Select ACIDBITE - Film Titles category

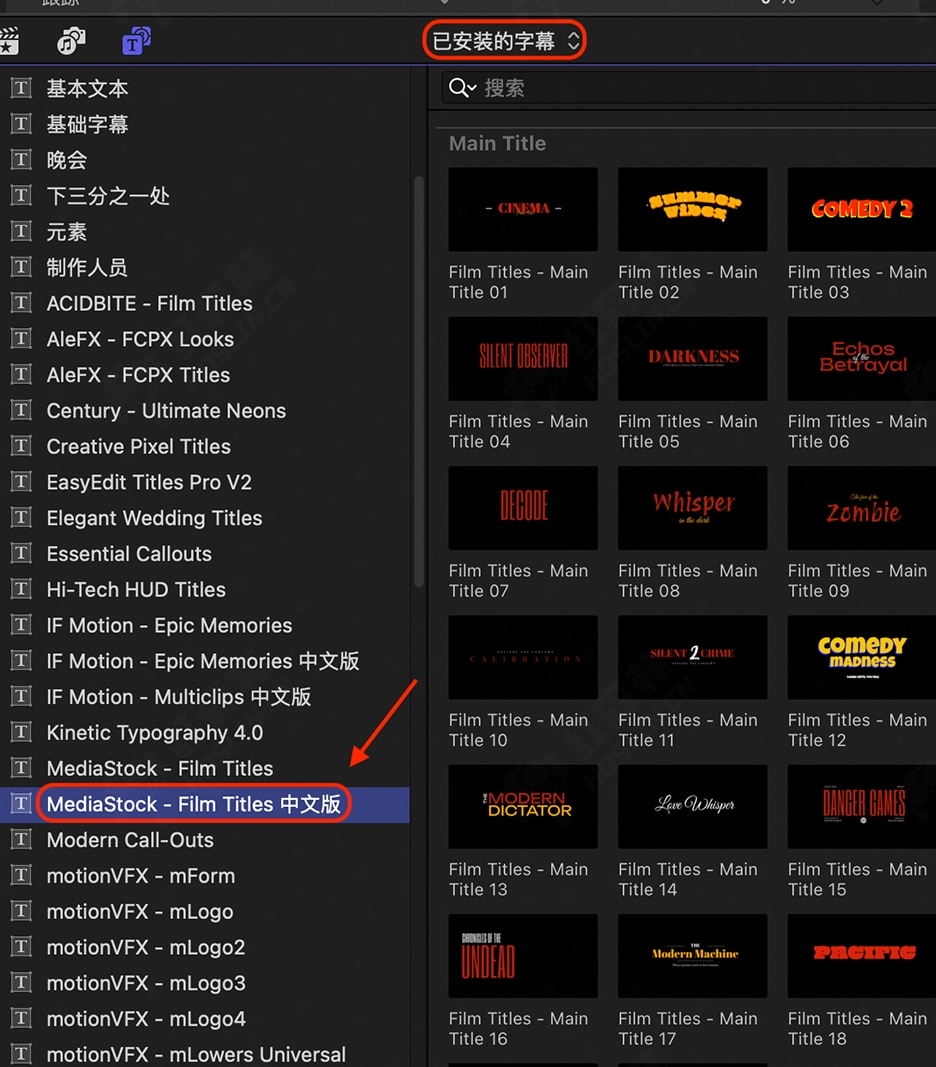pos(204,303)
